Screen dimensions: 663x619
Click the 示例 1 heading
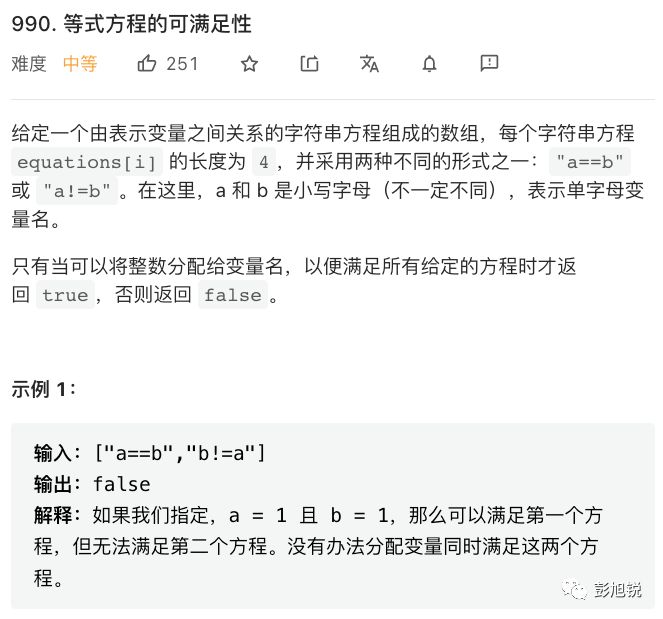pos(44,389)
